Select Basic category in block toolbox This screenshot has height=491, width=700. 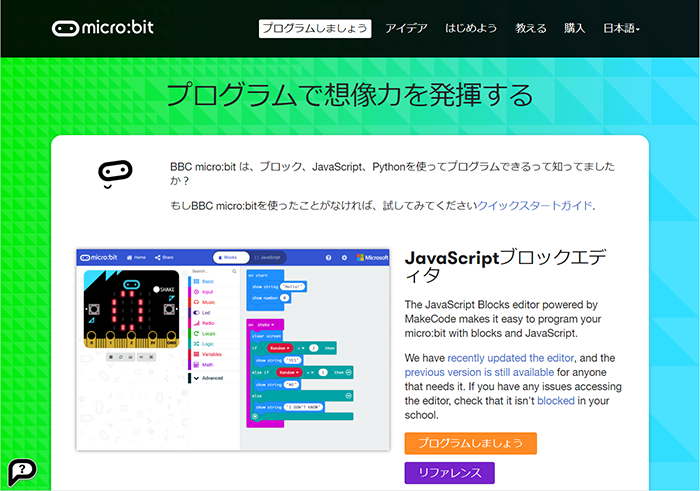[x=214, y=282]
